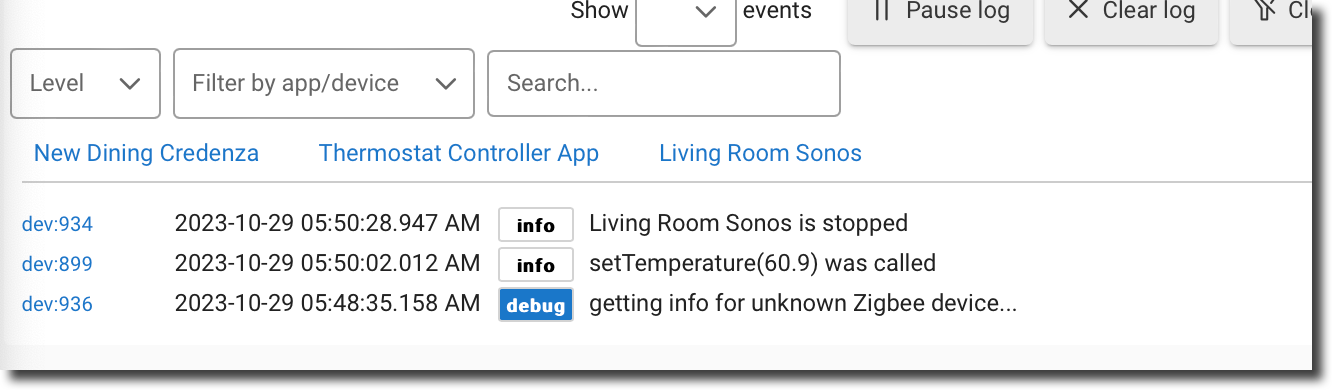Select the Thermostat Controller App tab

pos(459,153)
